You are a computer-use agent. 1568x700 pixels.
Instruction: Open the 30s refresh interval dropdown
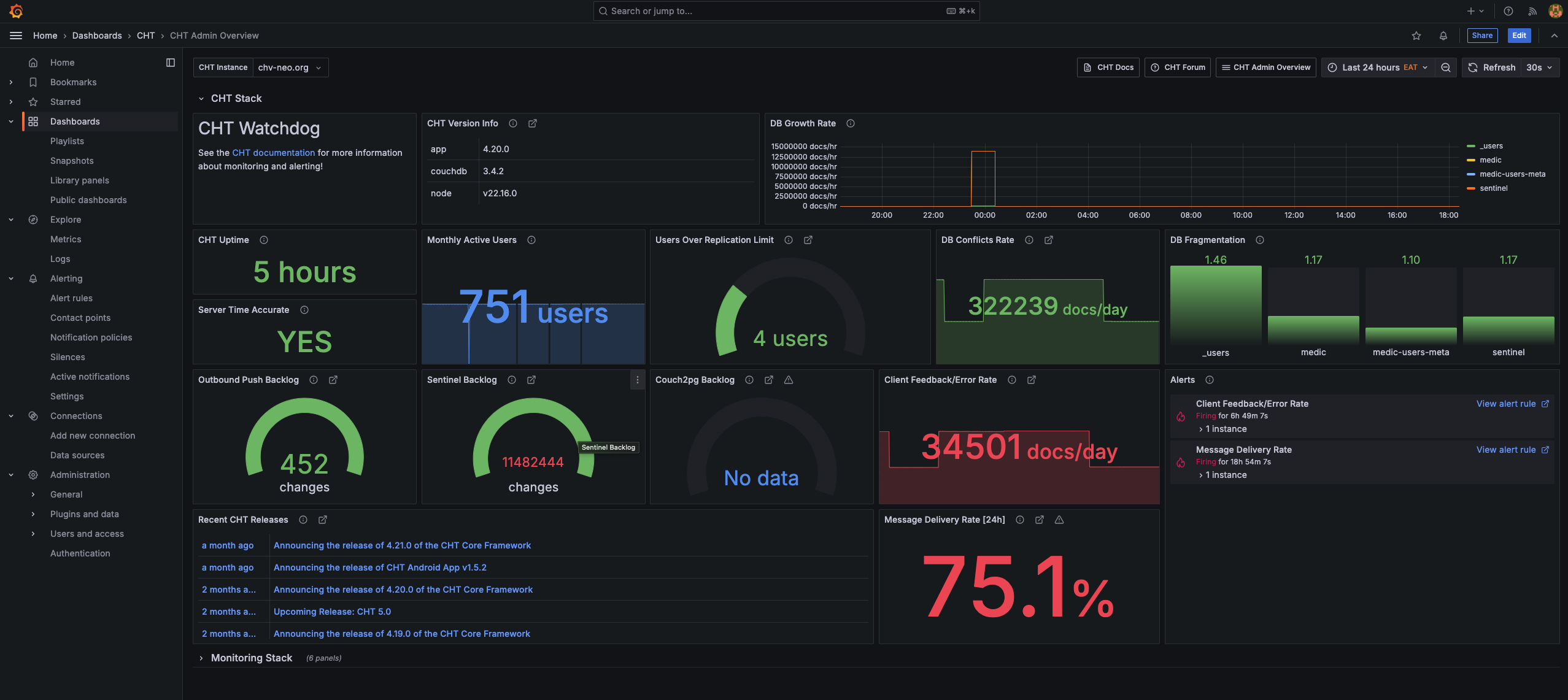click(x=1539, y=67)
